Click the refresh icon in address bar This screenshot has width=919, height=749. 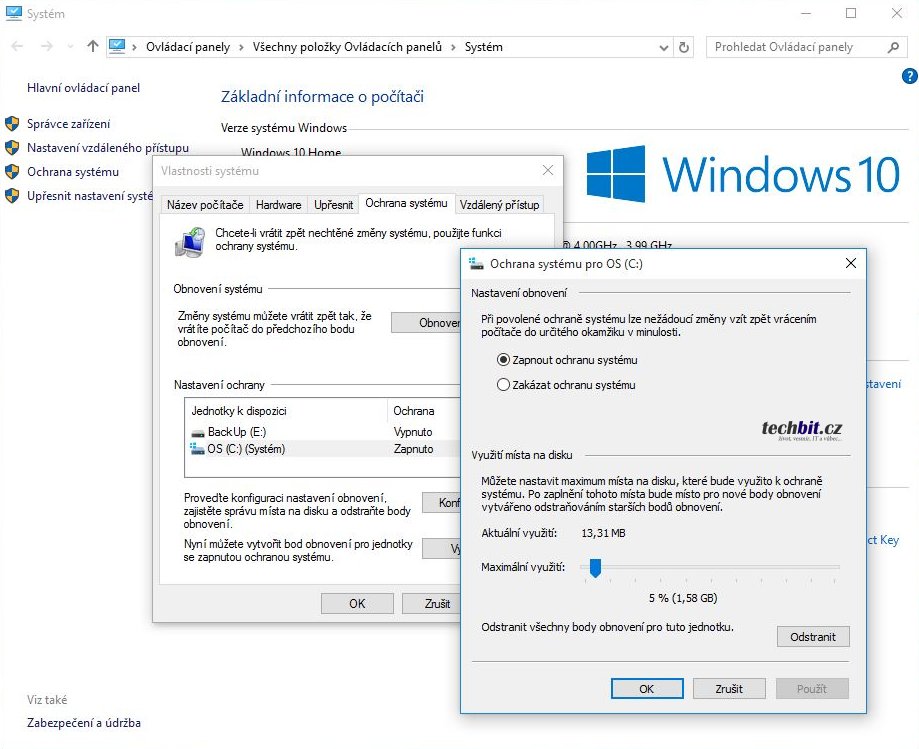coord(684,47)
